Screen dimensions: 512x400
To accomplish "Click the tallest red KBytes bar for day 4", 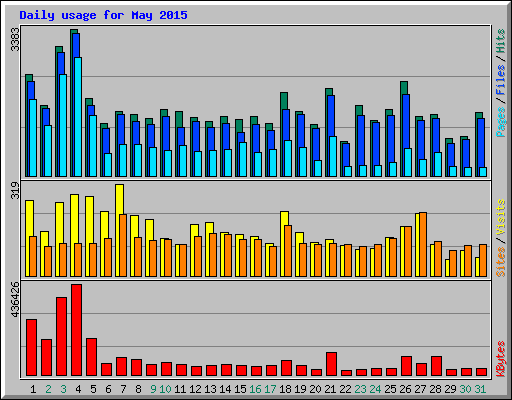I will [x=77, y=330].
